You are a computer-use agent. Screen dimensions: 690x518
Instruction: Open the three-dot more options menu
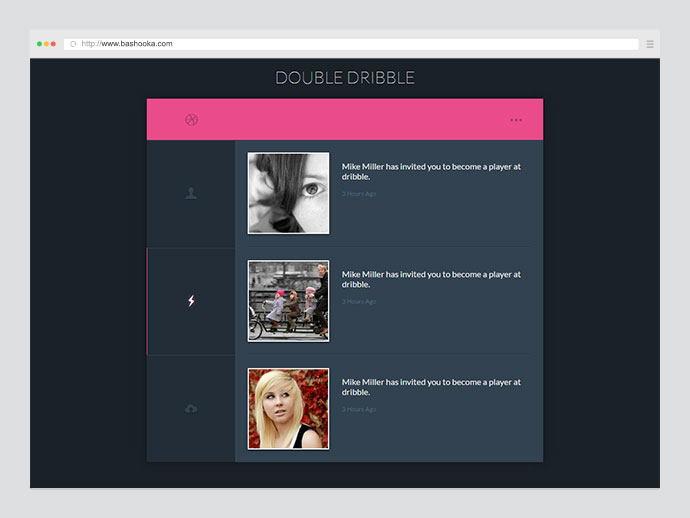516,120
